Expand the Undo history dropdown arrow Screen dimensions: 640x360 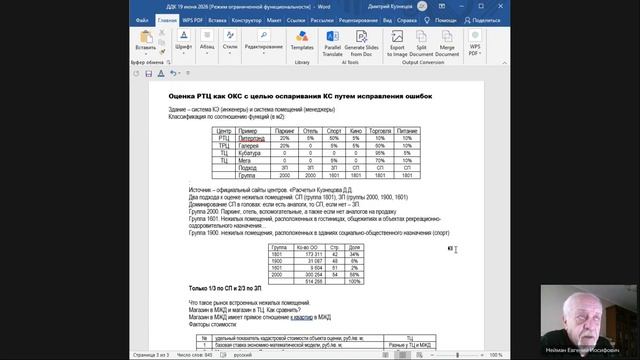179,73
